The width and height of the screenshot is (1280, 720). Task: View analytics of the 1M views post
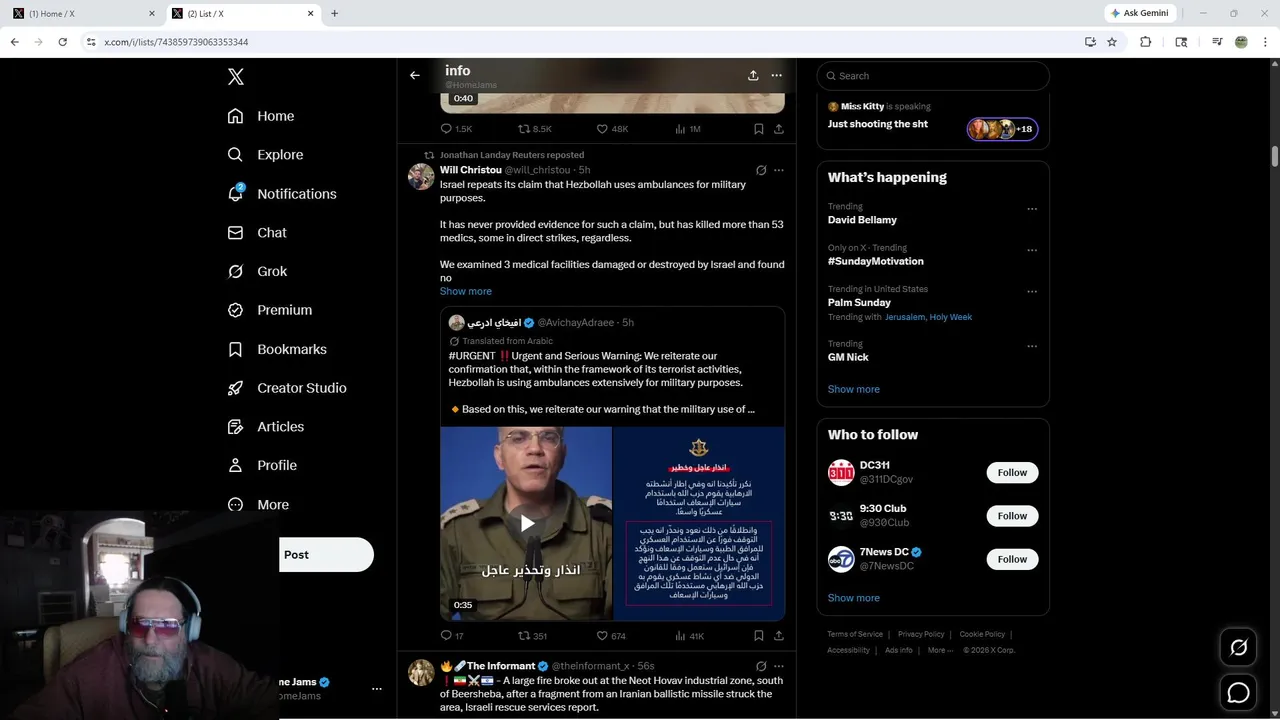pyautogui.click(x=688, y=129)
